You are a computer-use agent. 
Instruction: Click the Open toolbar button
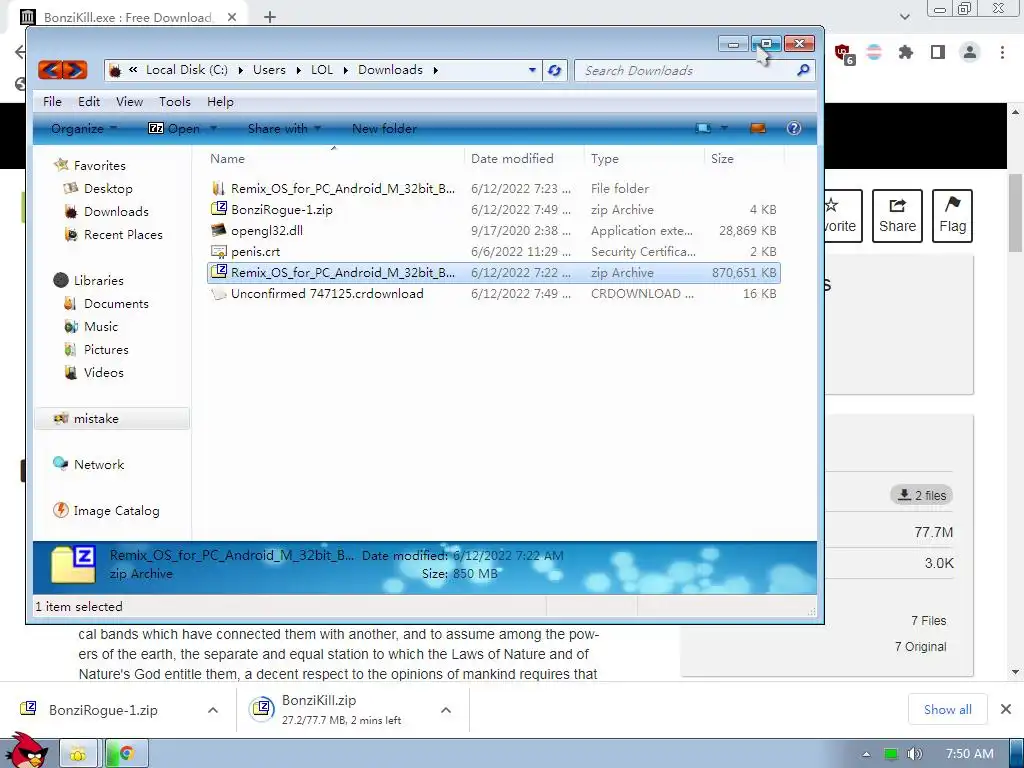tap(174, 129)
